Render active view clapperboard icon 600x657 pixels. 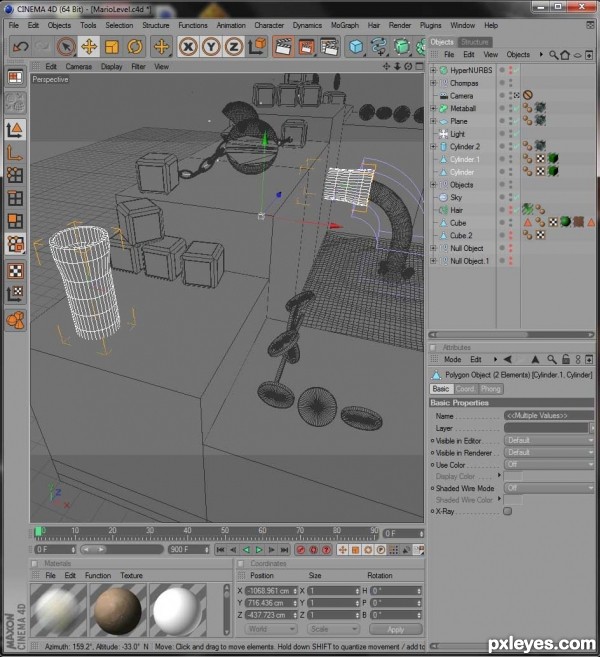tap(284, 47)
